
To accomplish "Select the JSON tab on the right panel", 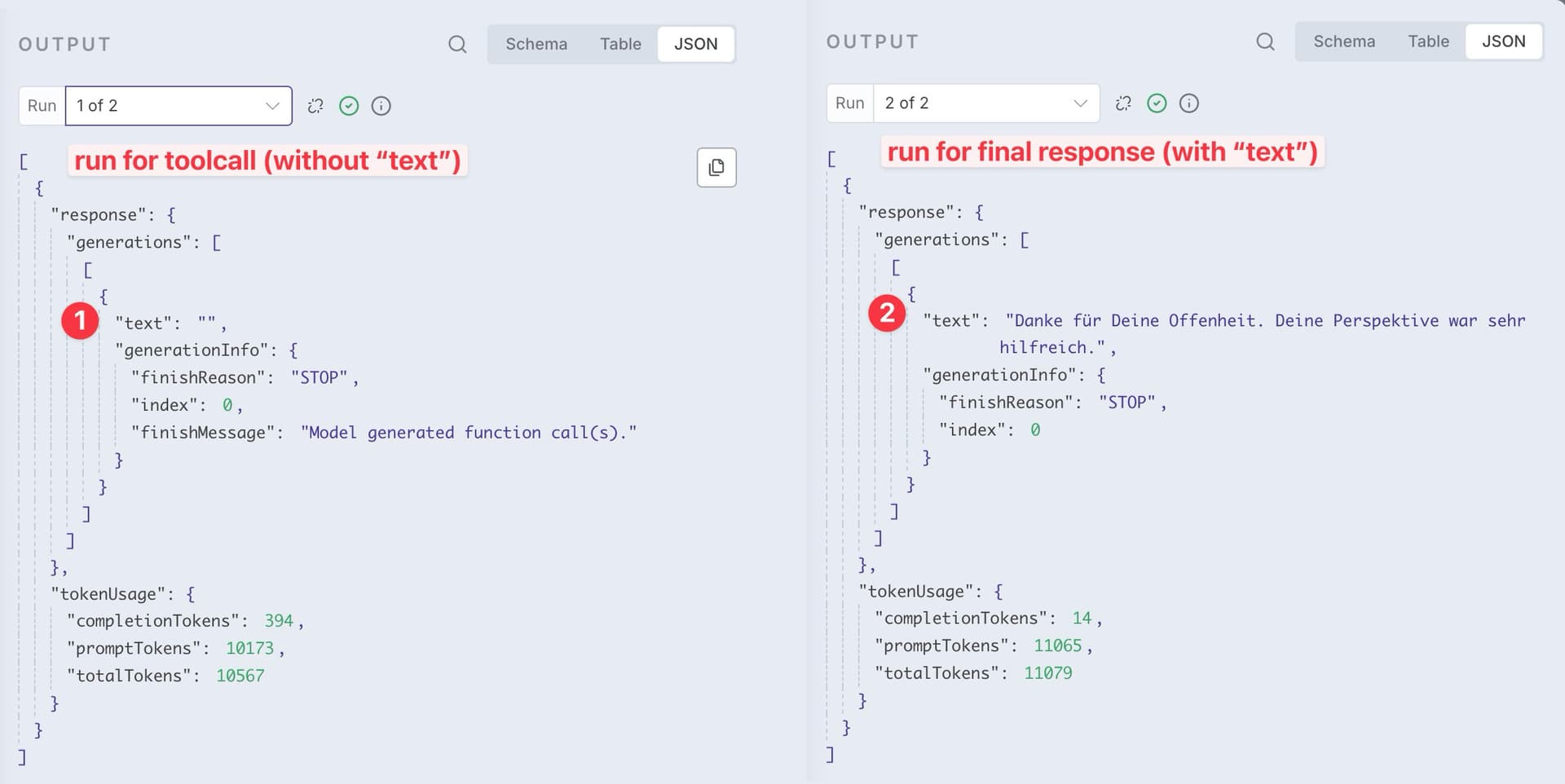I will pyautogui.click(x=1504, y=41).
